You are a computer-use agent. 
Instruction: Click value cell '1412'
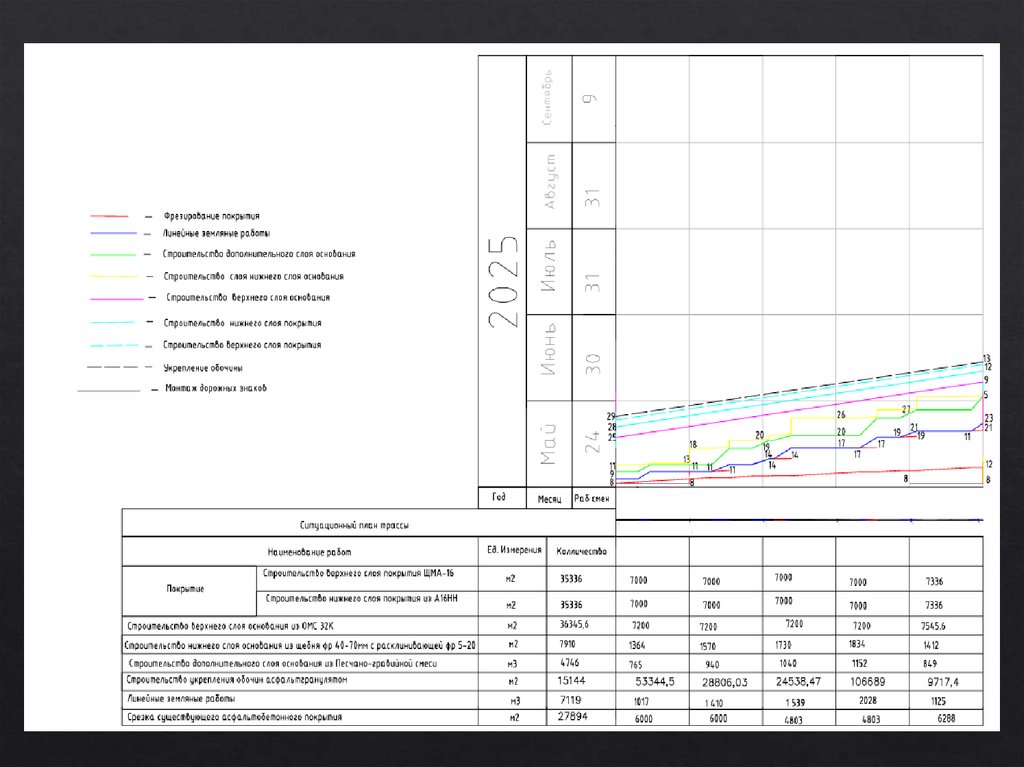tap(931, 645)
